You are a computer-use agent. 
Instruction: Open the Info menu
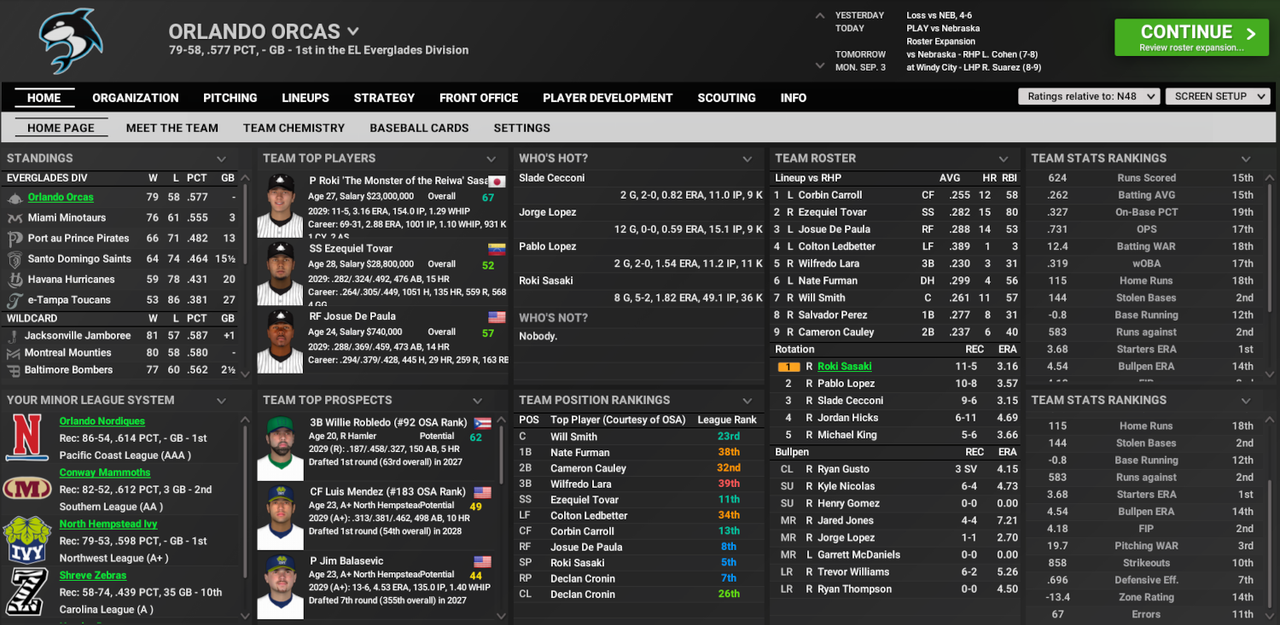[x=793, y=98]
